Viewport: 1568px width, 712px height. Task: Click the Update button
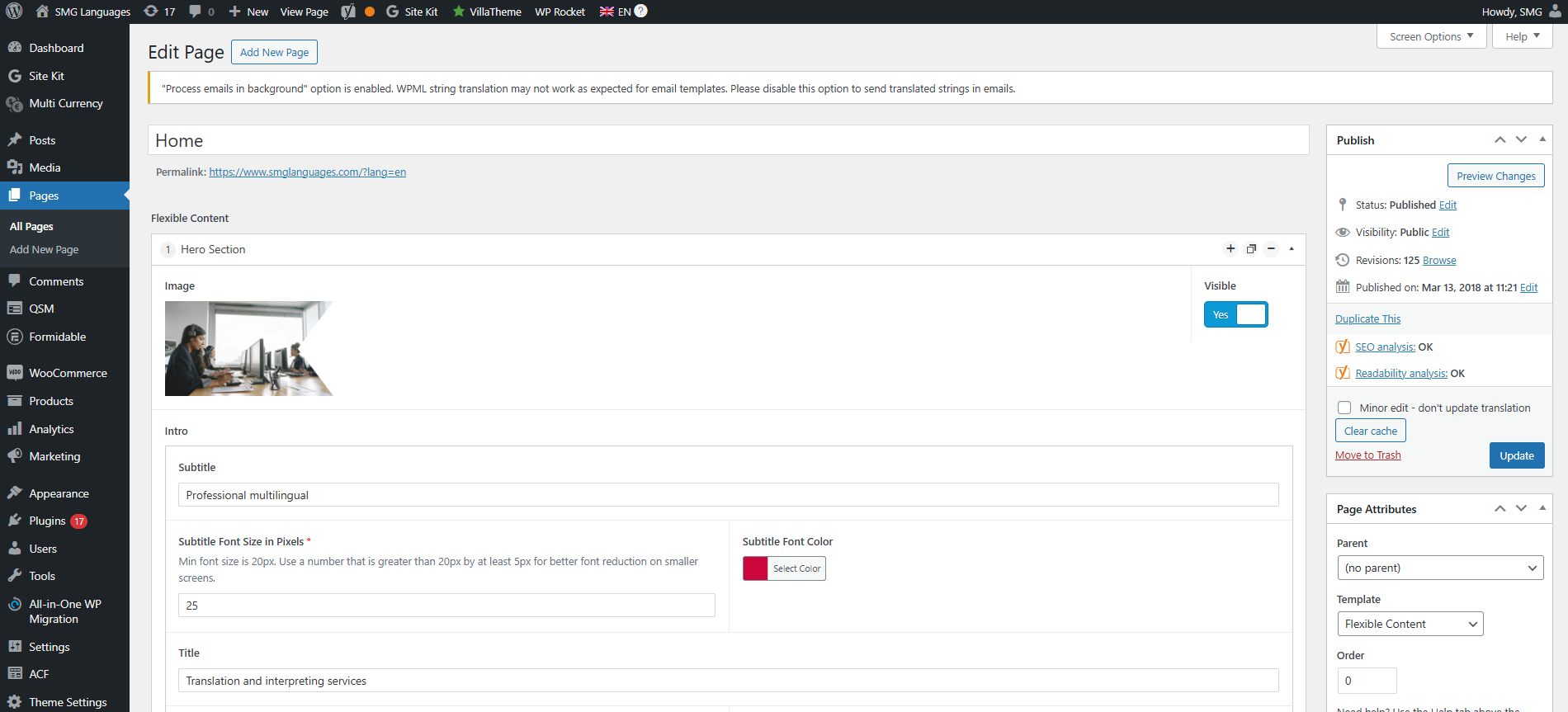[x=1516, y=455]
